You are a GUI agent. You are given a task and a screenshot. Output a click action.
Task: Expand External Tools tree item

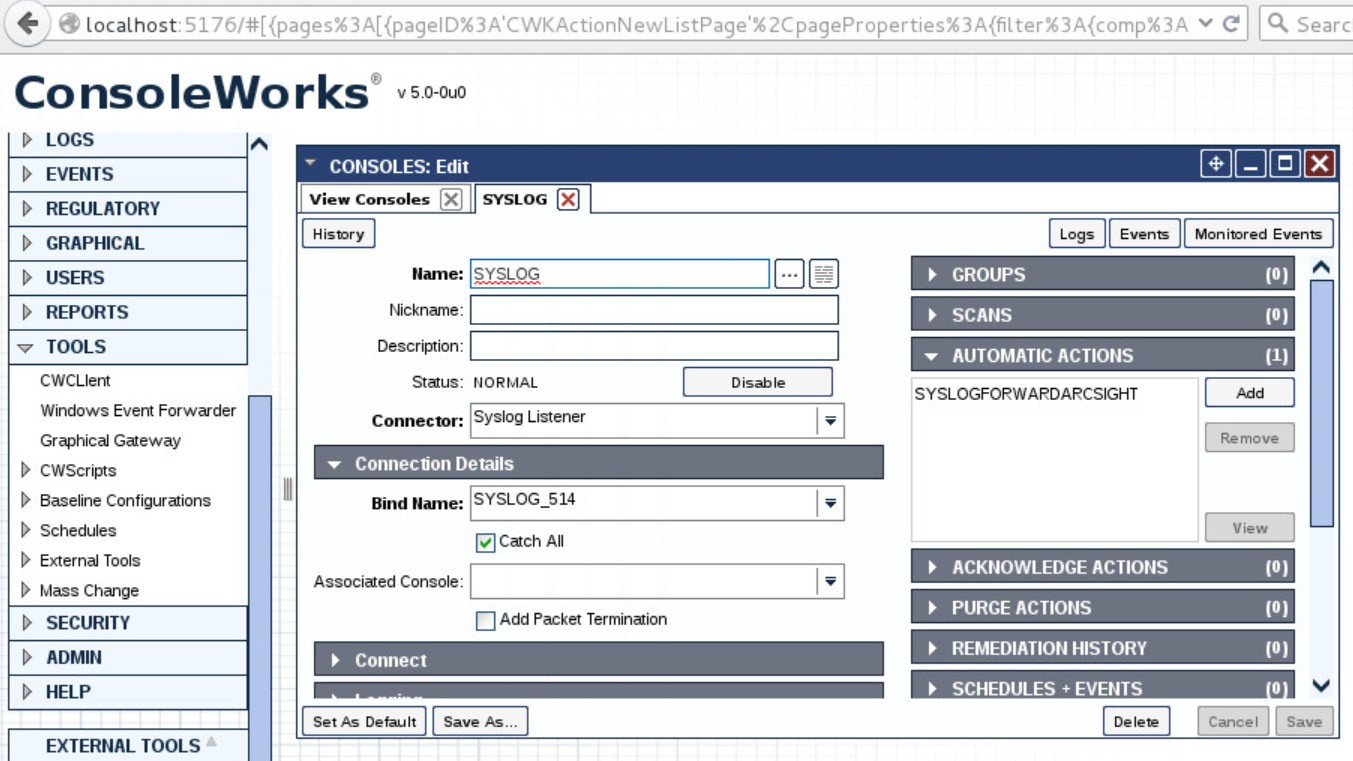click(26, 560)
